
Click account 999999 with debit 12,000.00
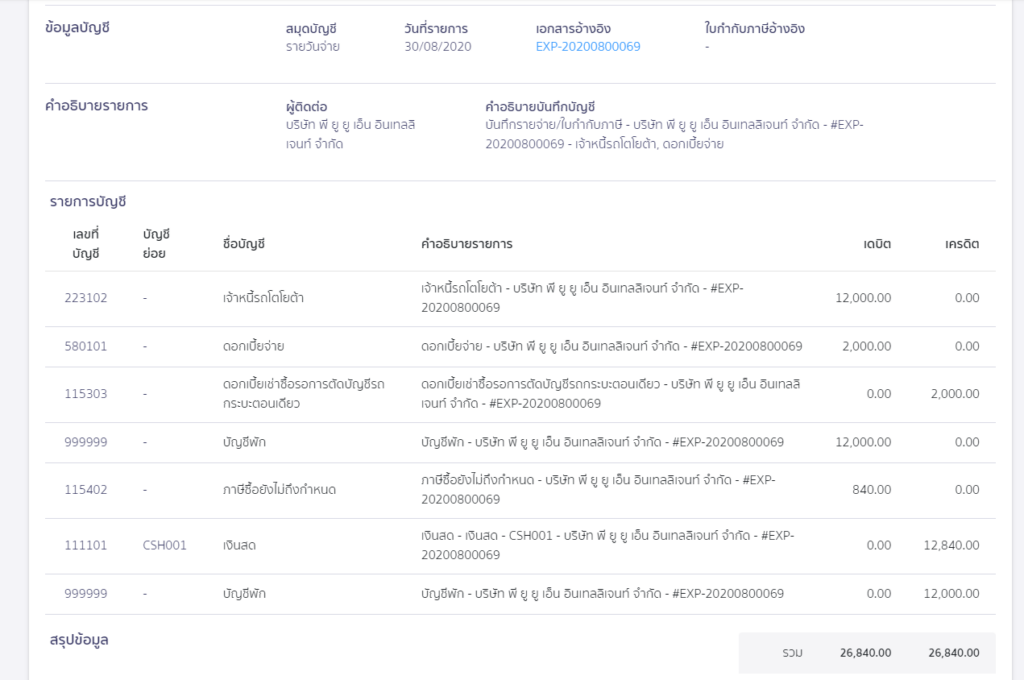point(86,442)
